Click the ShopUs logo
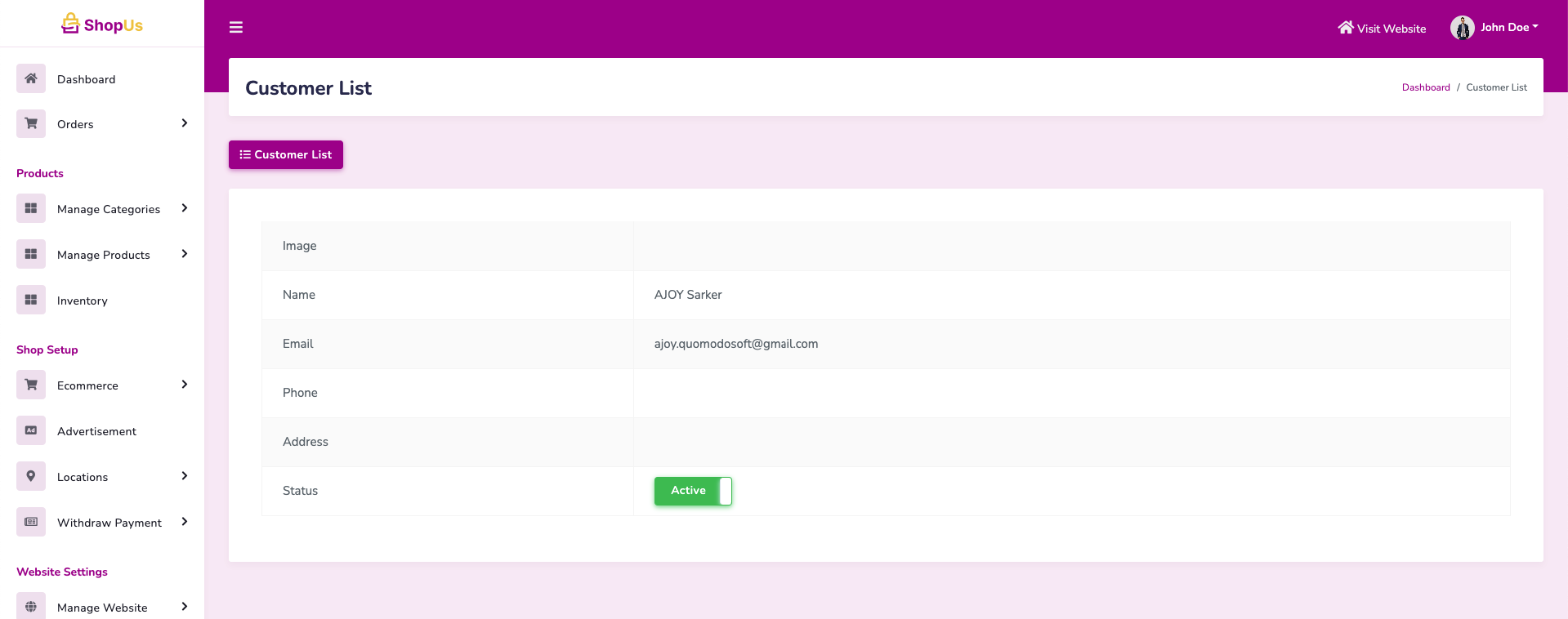The image size is (1568, 619). [x=102, y=24]
